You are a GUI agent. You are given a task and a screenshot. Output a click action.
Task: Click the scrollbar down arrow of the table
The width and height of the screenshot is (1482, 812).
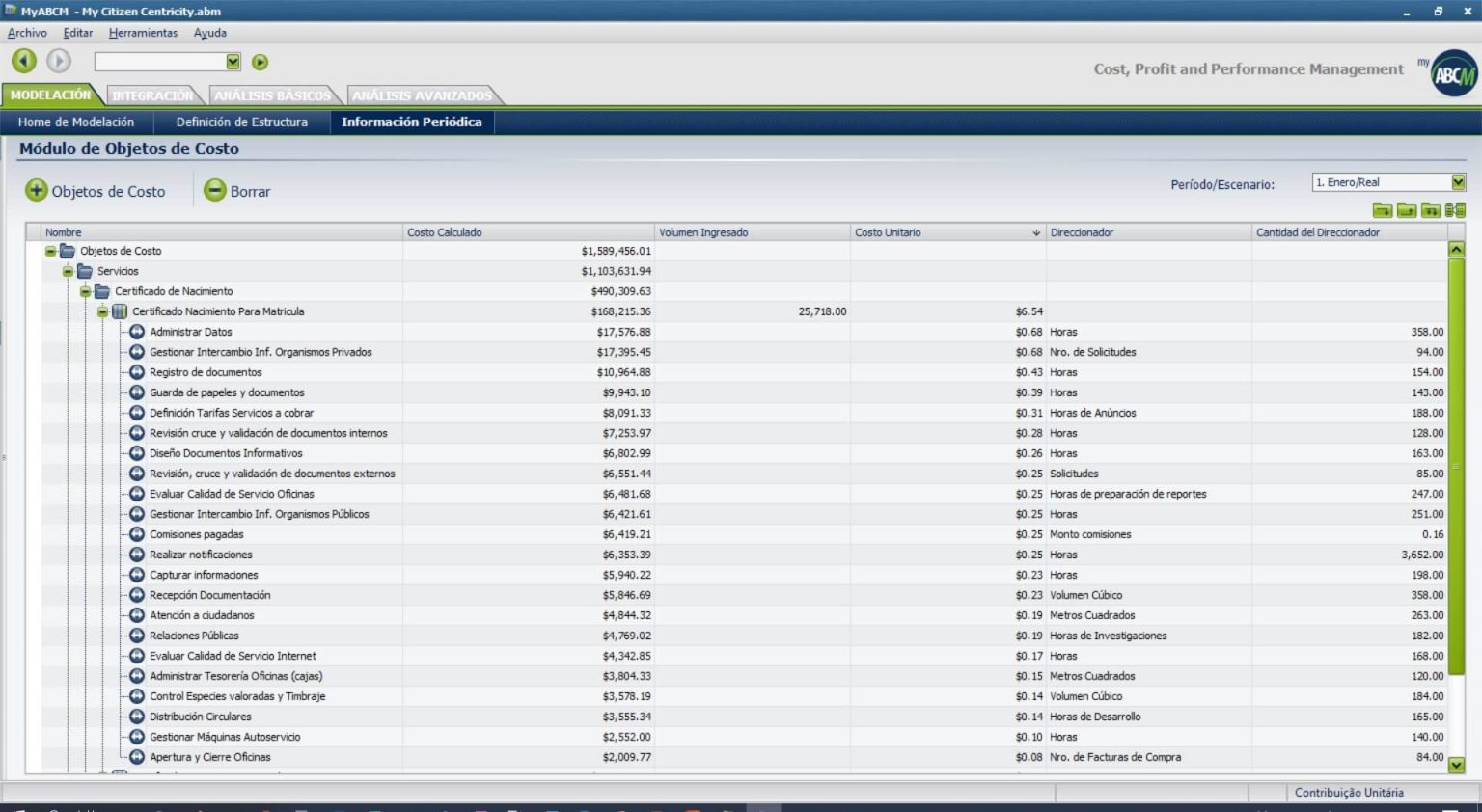tap(1456, 765)
